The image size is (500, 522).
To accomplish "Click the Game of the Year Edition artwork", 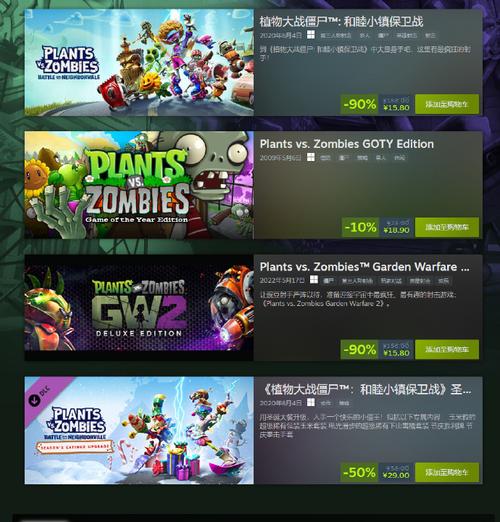I will [x=139, y=185].
